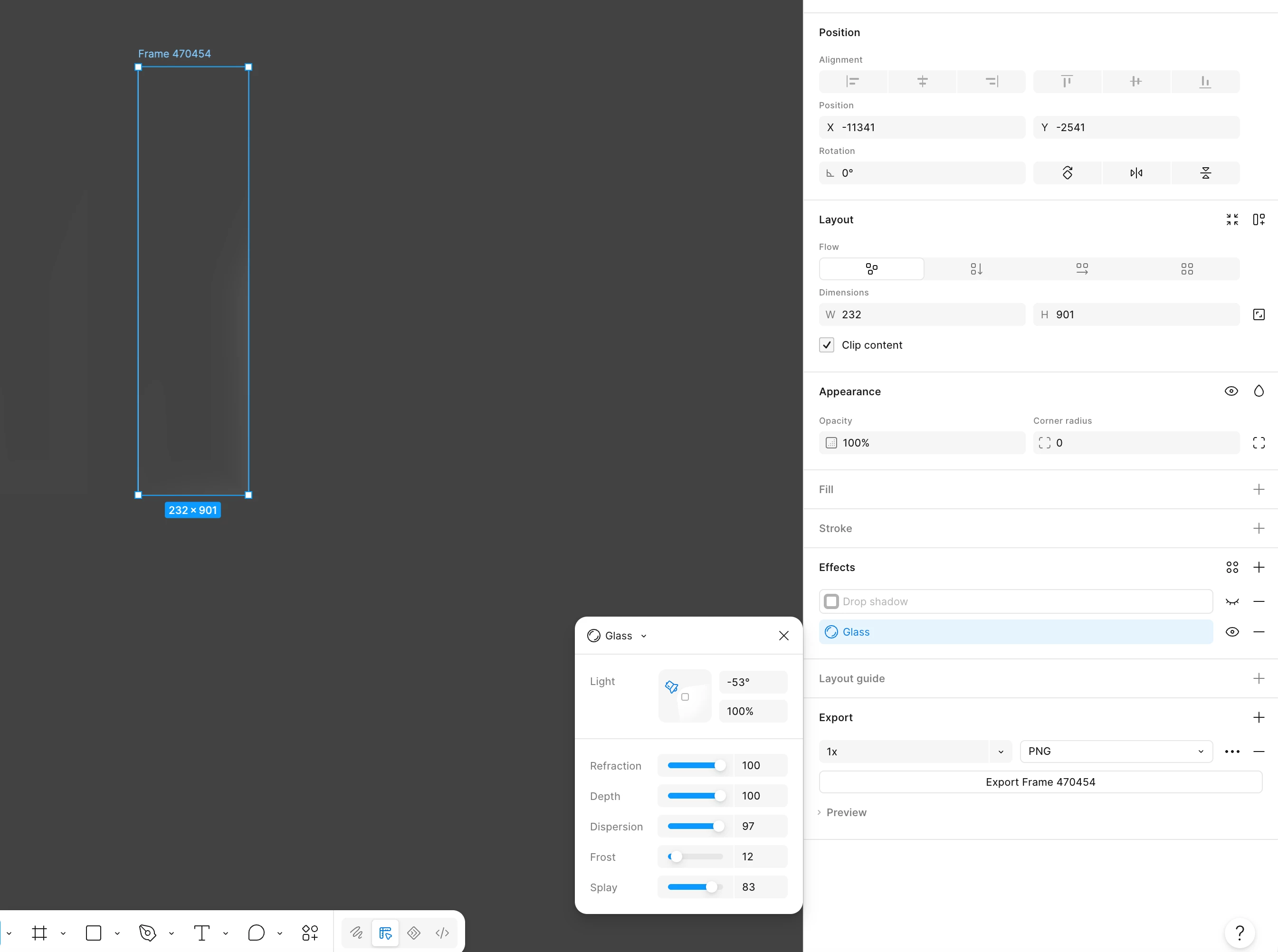Align top edges
The image size is (1278, 952).
point(1067,81)
